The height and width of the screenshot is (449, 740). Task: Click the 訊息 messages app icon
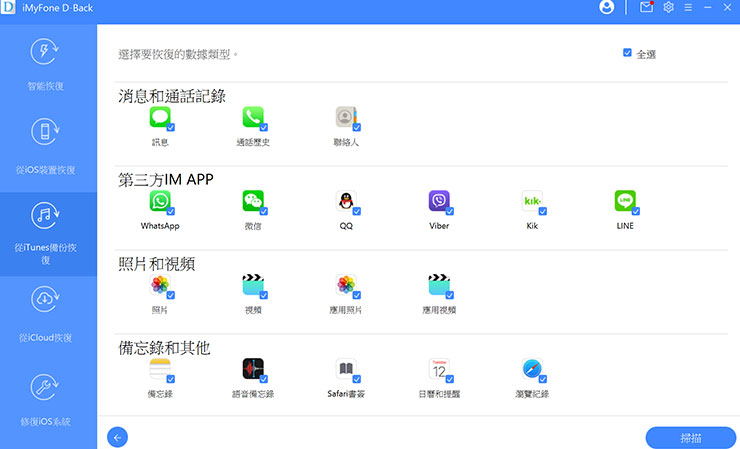tap(160, 117)
